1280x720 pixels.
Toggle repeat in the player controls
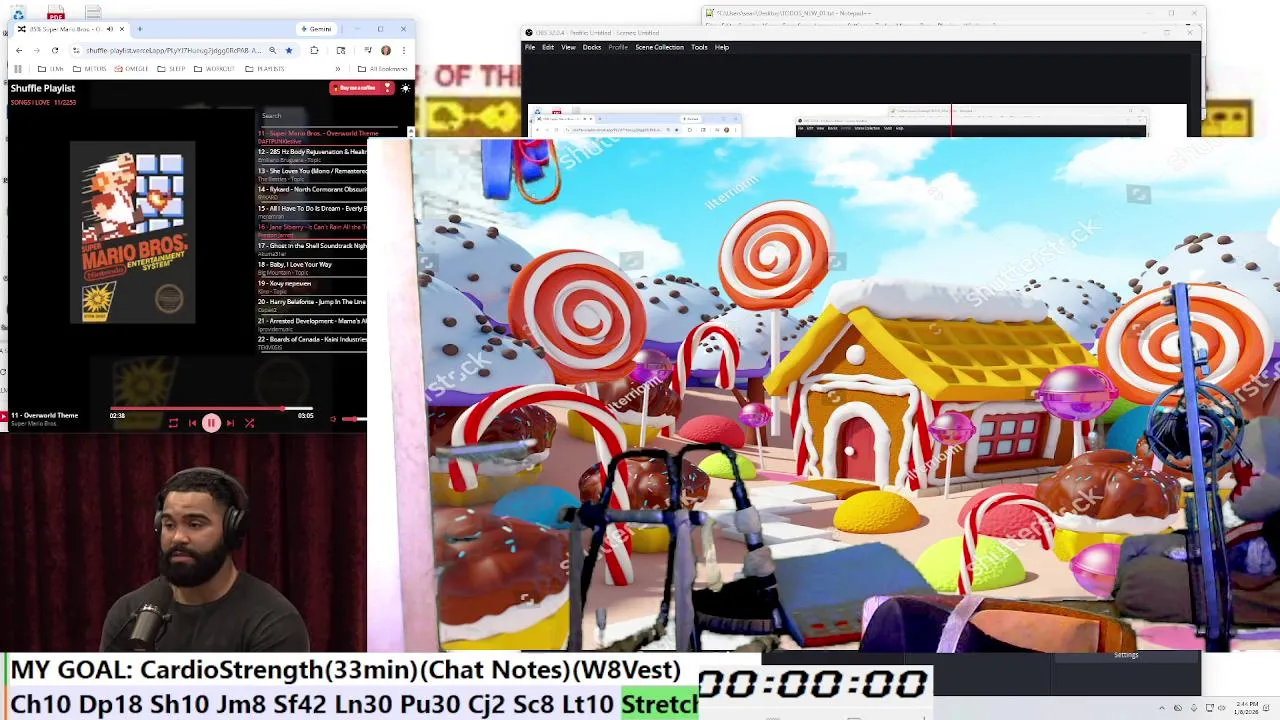(x=173, y=423)
